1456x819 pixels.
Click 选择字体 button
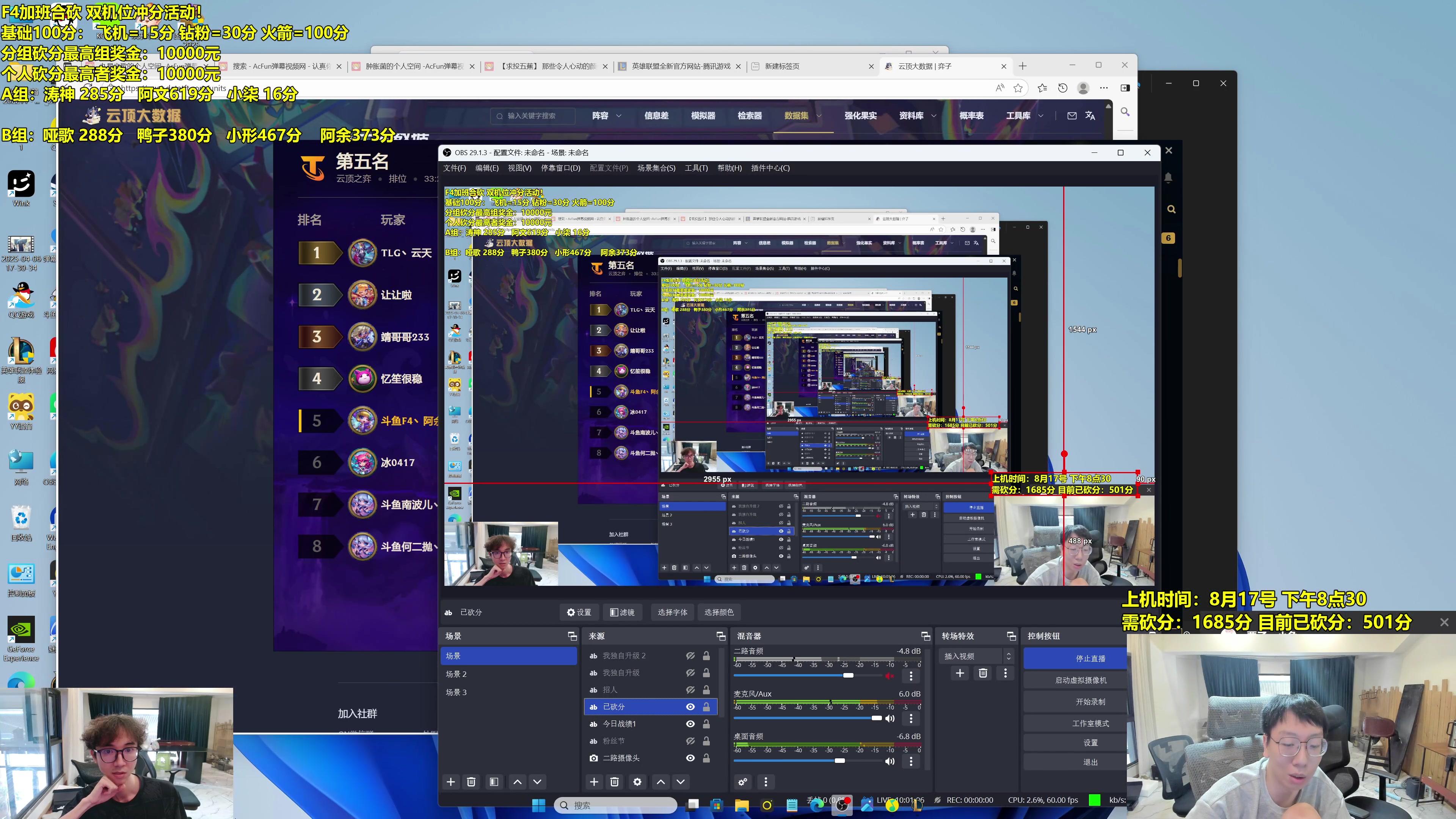(672, 612)
